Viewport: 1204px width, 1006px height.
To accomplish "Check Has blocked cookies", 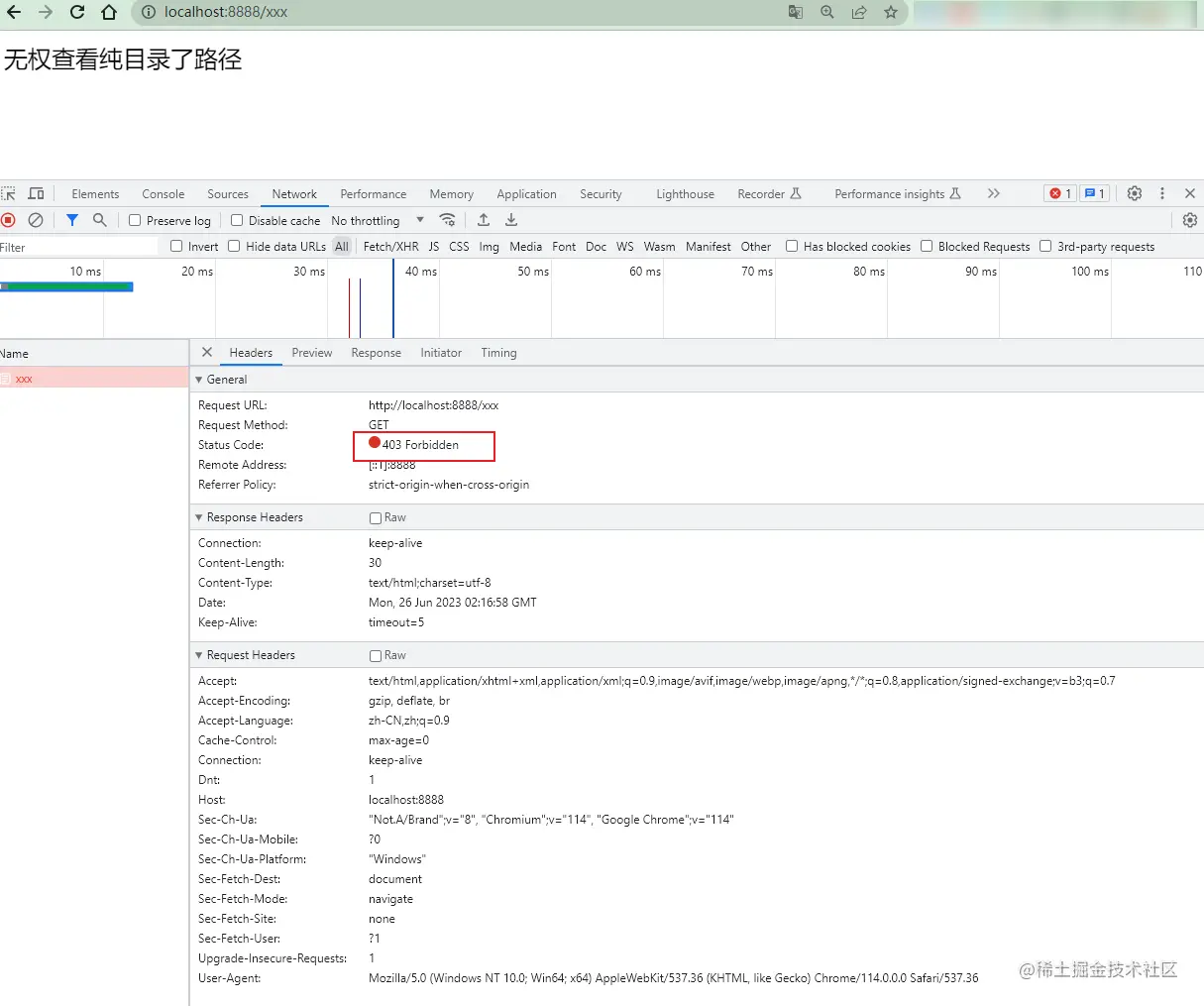I will click(792, 246).
